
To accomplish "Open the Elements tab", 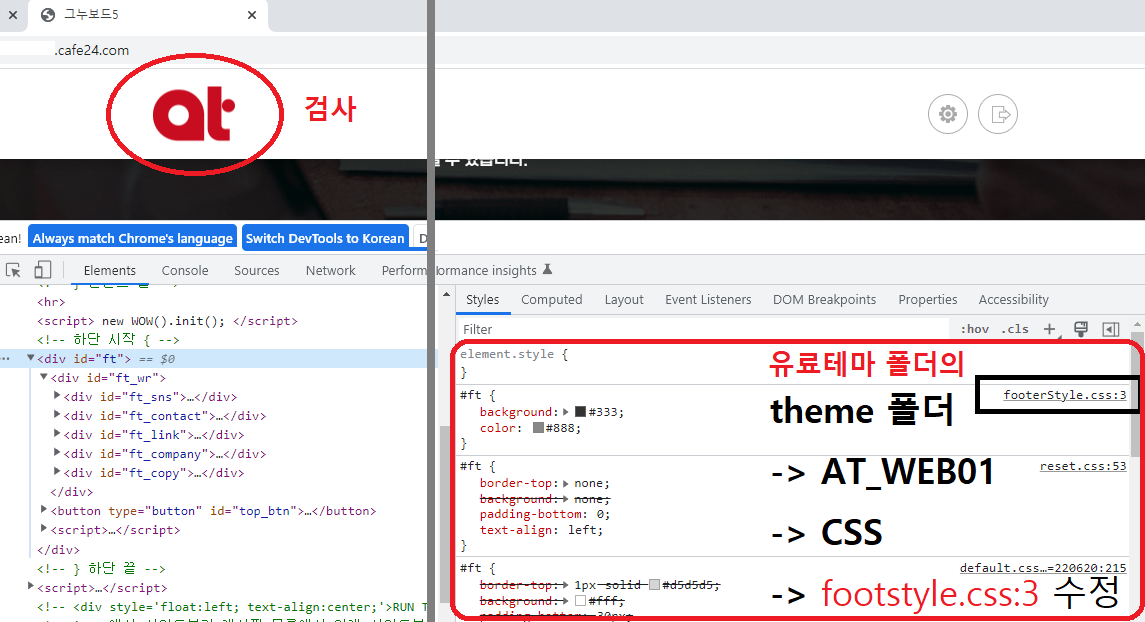I will [x=110, y=270].
